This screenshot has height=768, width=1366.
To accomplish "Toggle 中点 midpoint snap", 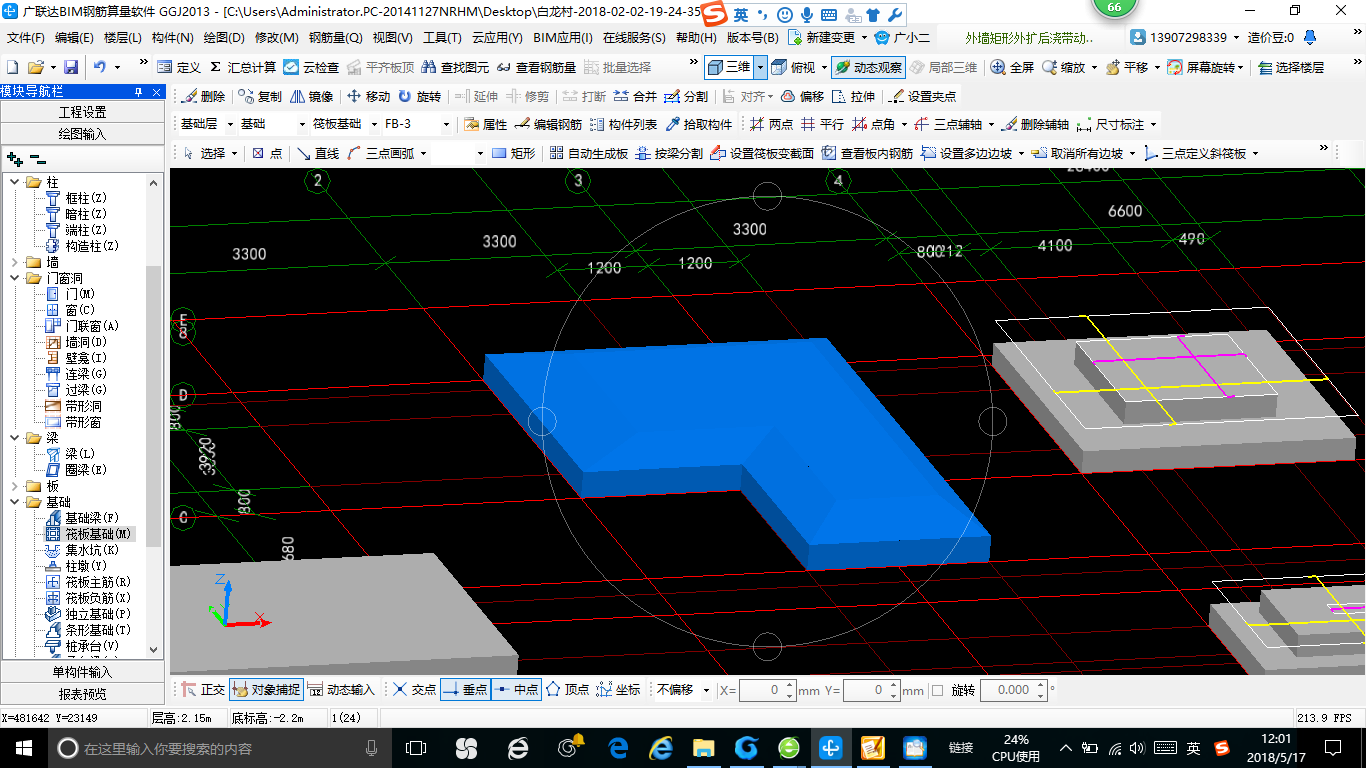I will (x=516, y=690).
